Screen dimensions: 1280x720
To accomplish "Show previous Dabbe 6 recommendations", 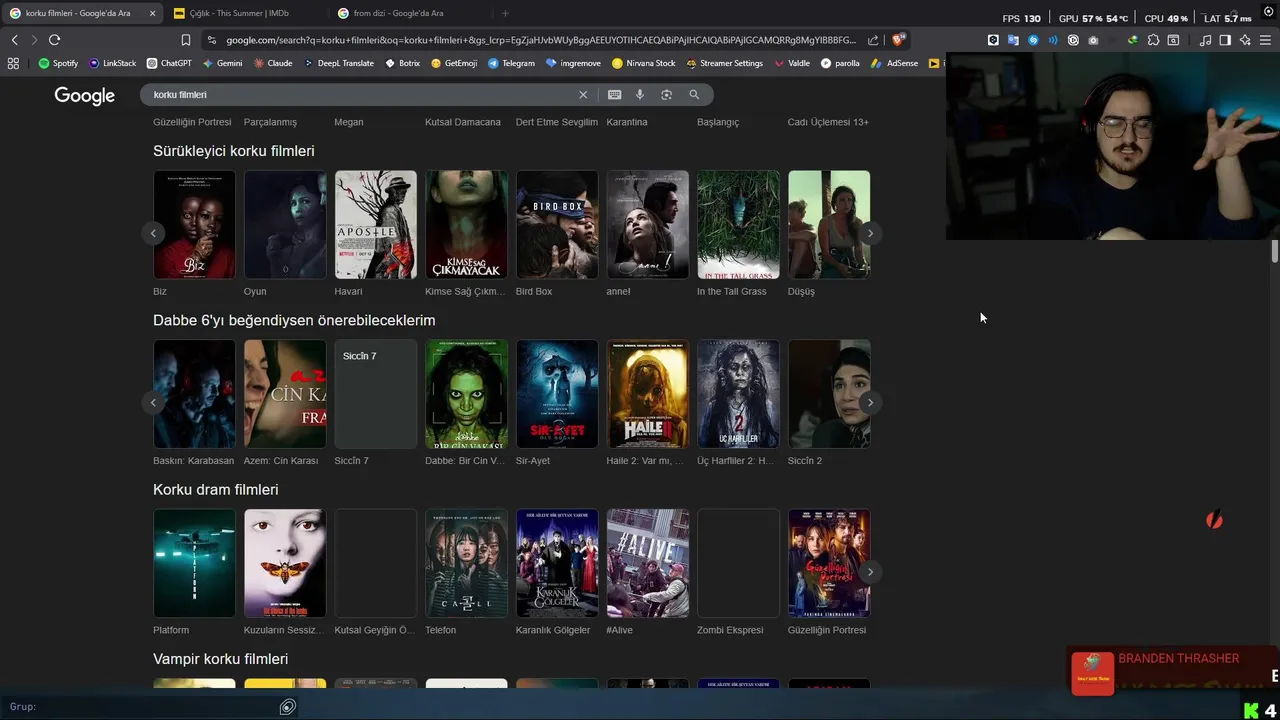I will (x=153, y=402).
